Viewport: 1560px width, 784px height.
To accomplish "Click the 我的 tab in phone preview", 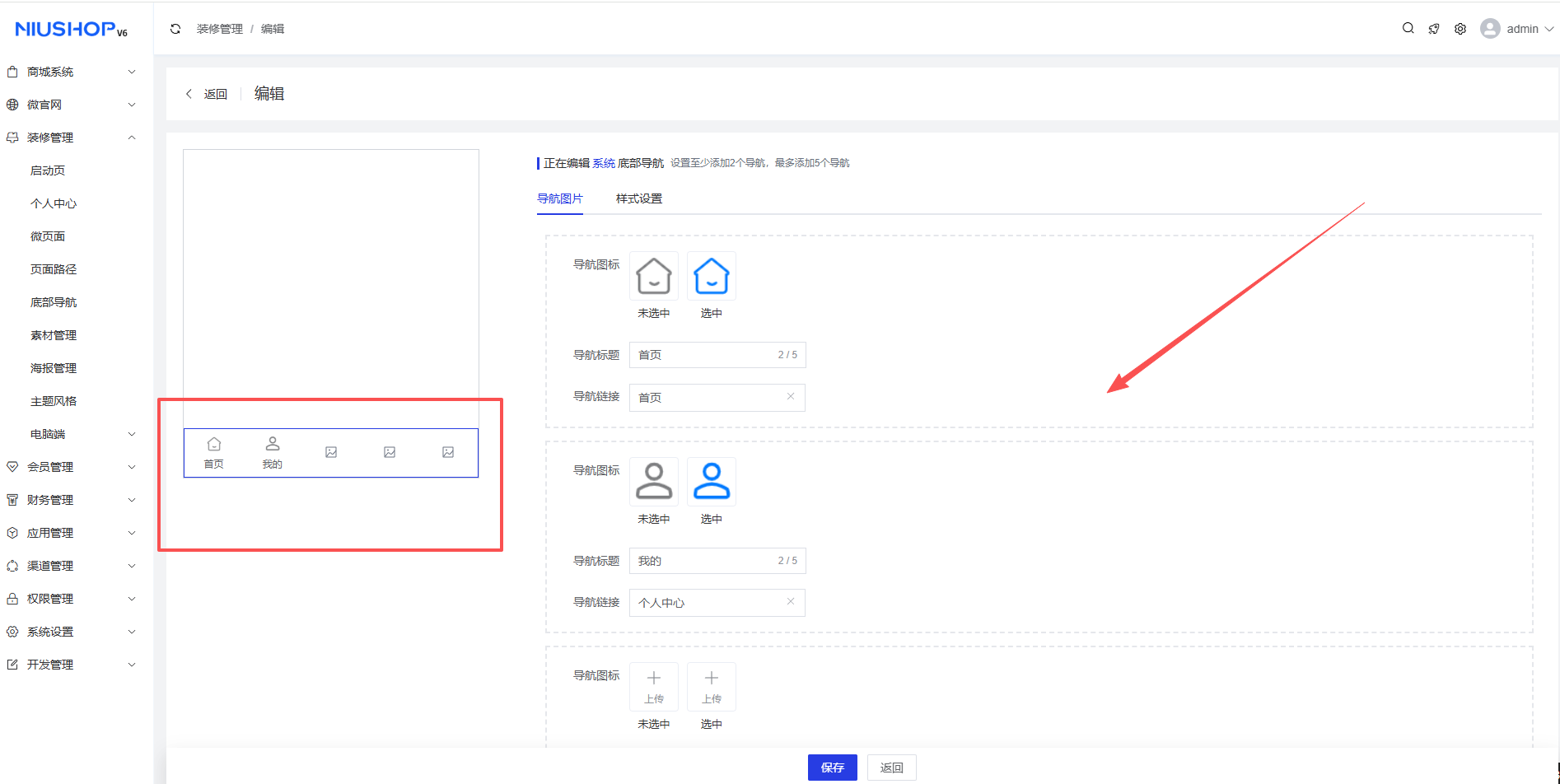I will 272,453.
